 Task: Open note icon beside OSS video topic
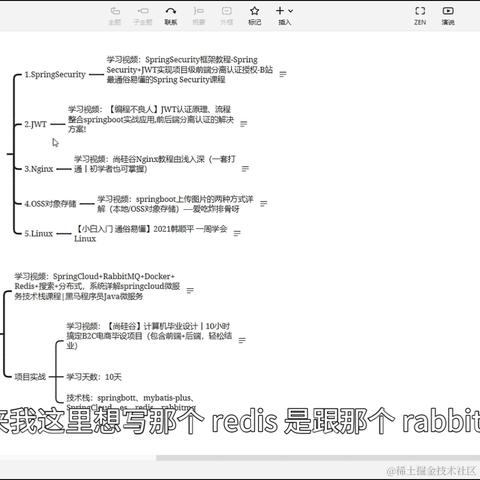click(263, 203)
